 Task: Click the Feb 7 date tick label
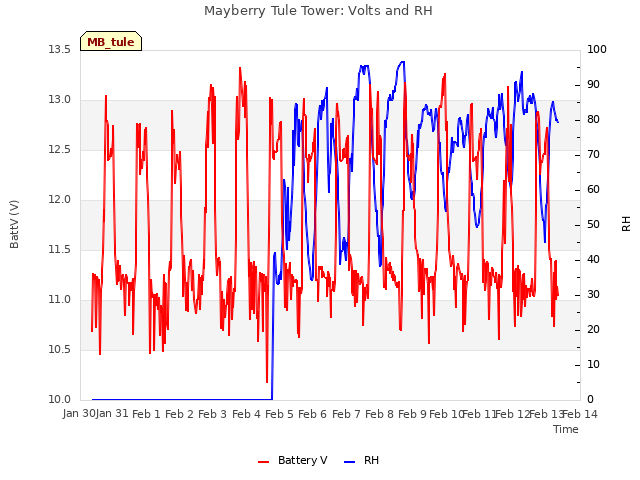[346, 414]
